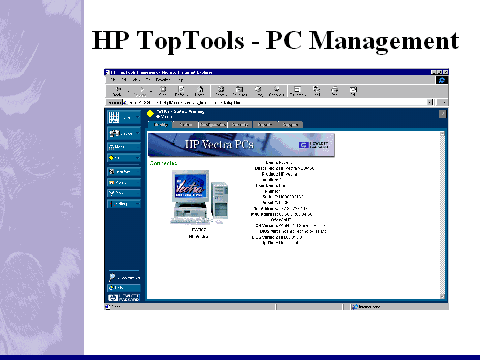Click the HP Vectra computer picture
The image size is (480, 360).
click(200, 197)
